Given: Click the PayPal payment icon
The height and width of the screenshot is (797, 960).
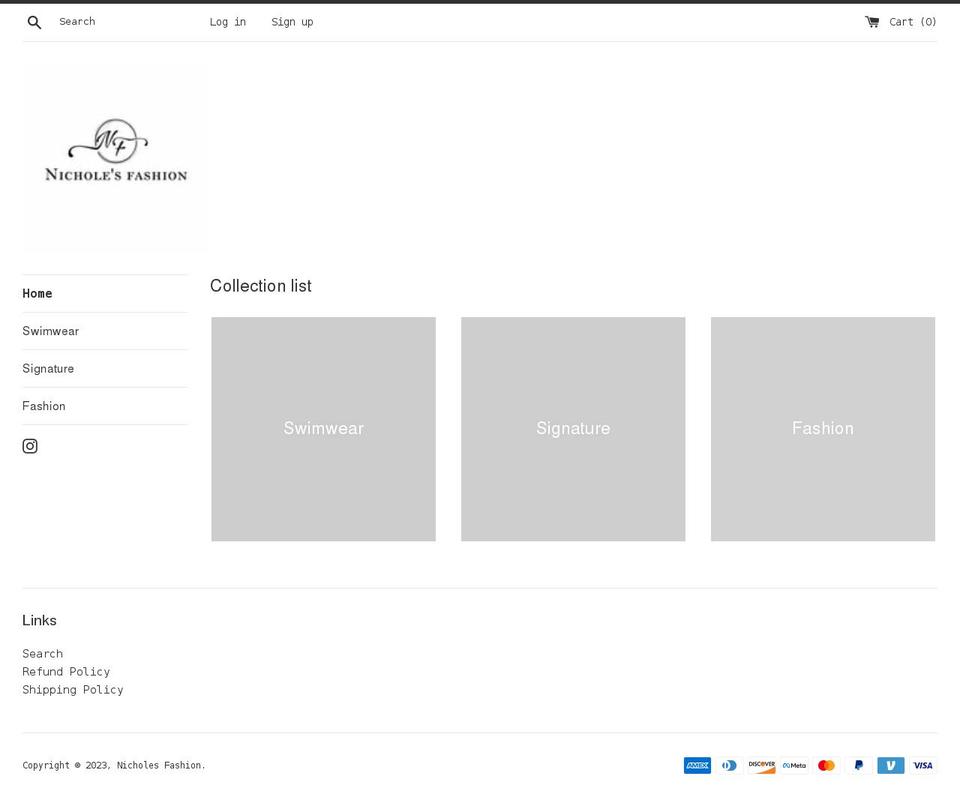Looking at the screenshot, I should click(x=858, y=765).
